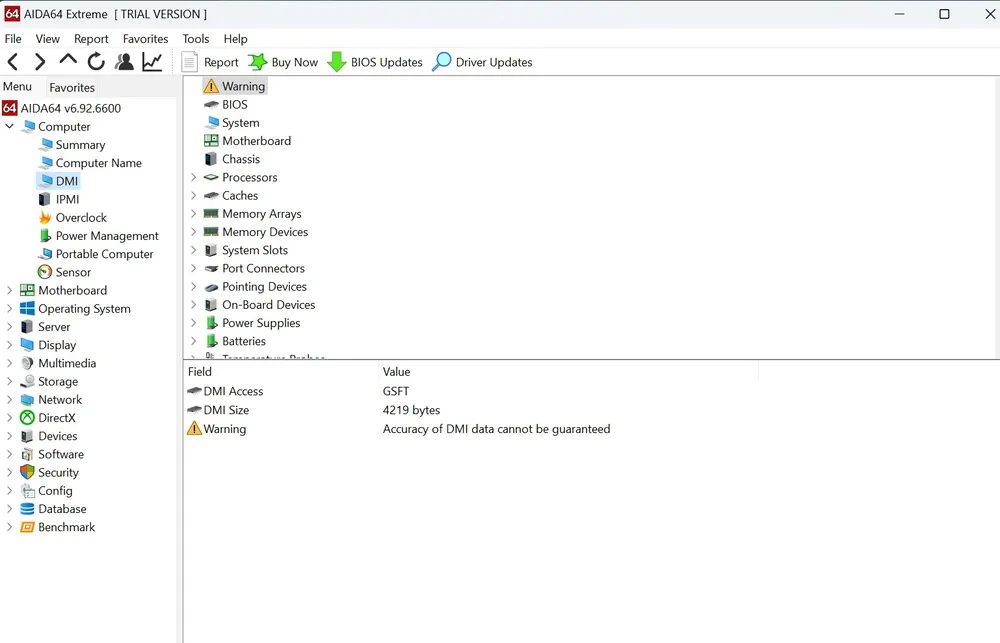The width and height of the screenshot is (1000, 643).
Task: Click the AIDA64 v6.92.6600 root icon
Action: point(10,108)
